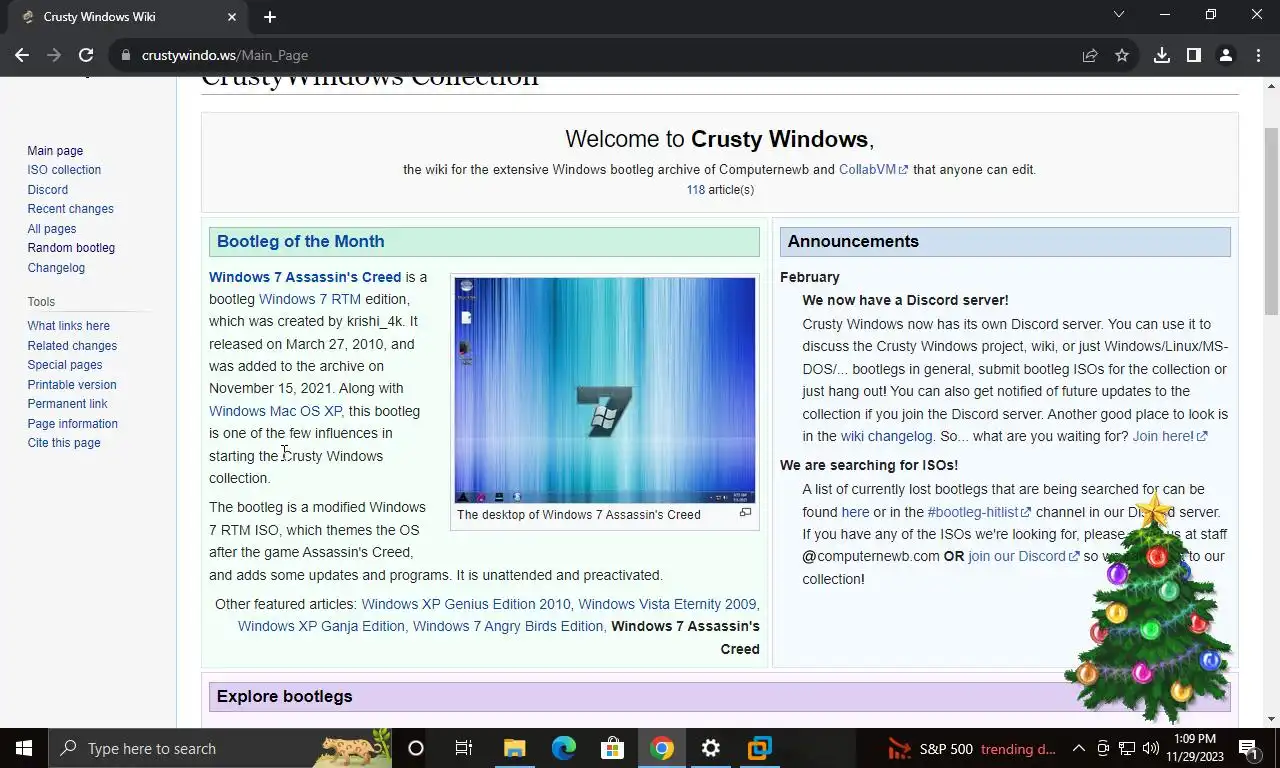Switch to Chrome on the taskbar

[x=662, y=748]
